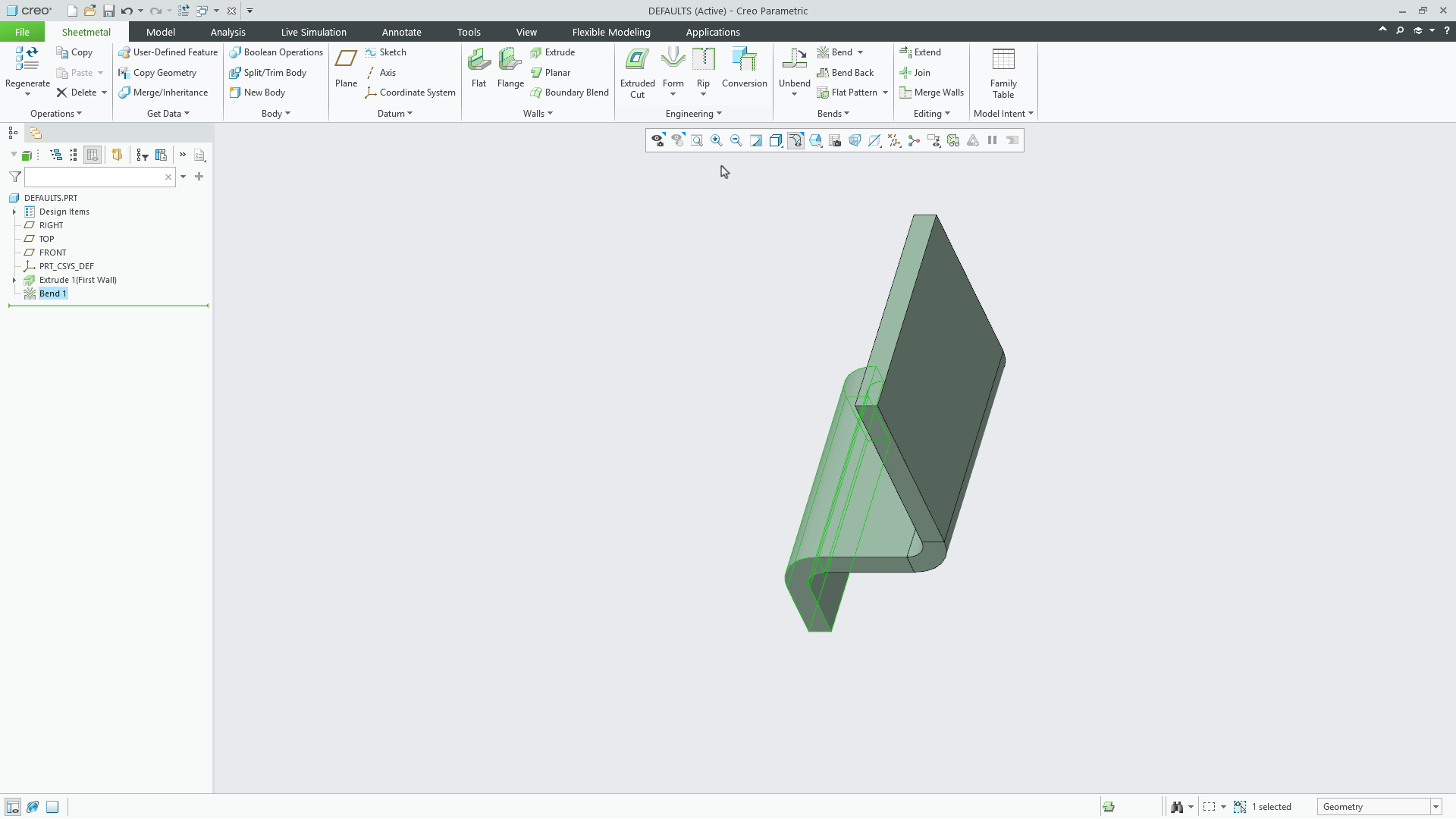1456x819 pixels.
Task: Open the Analysis ribbon tab
Action: 227,32
